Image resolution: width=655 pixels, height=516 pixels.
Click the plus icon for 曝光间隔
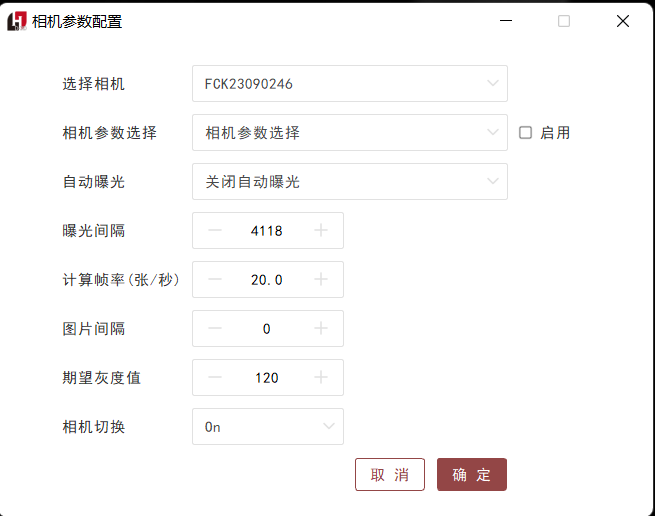click(321, 231)
